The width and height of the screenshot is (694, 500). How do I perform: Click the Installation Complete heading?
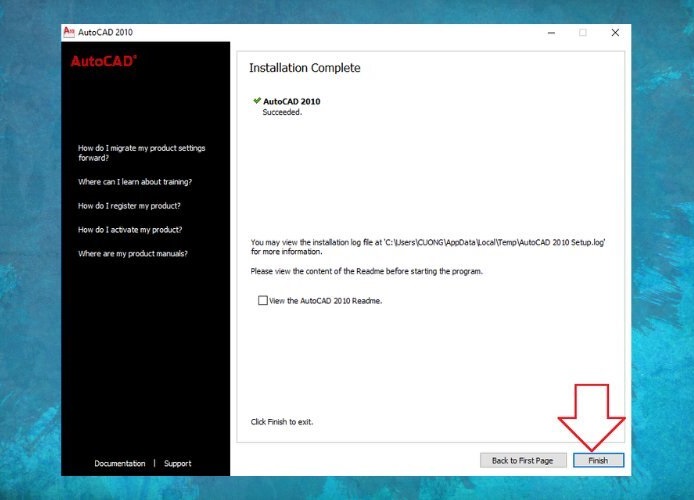(304, 68)
